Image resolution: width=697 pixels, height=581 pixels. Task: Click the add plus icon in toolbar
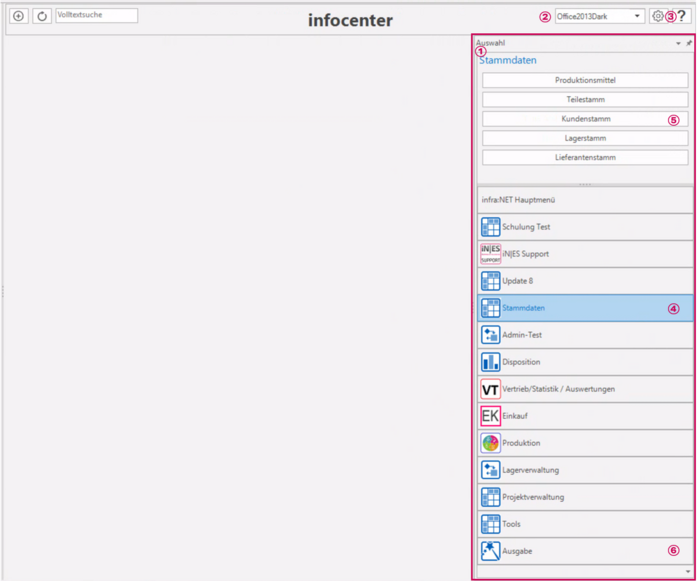point(18,16)
